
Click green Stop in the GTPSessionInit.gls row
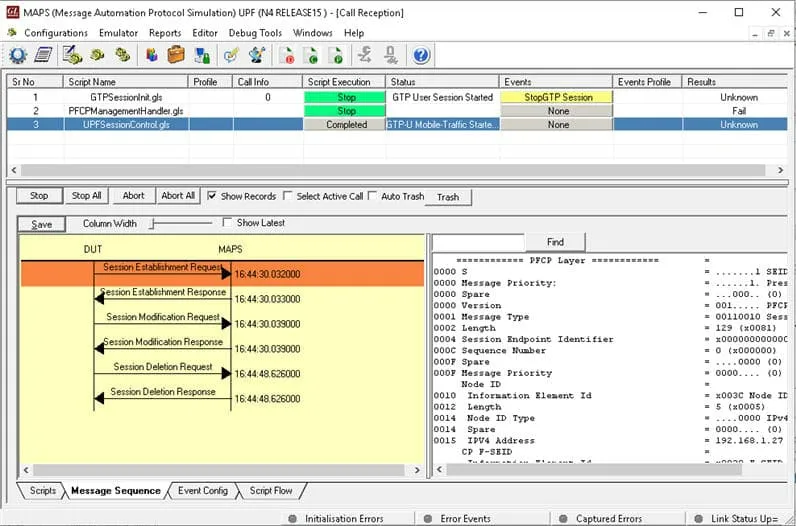click(x=347, y=97)
